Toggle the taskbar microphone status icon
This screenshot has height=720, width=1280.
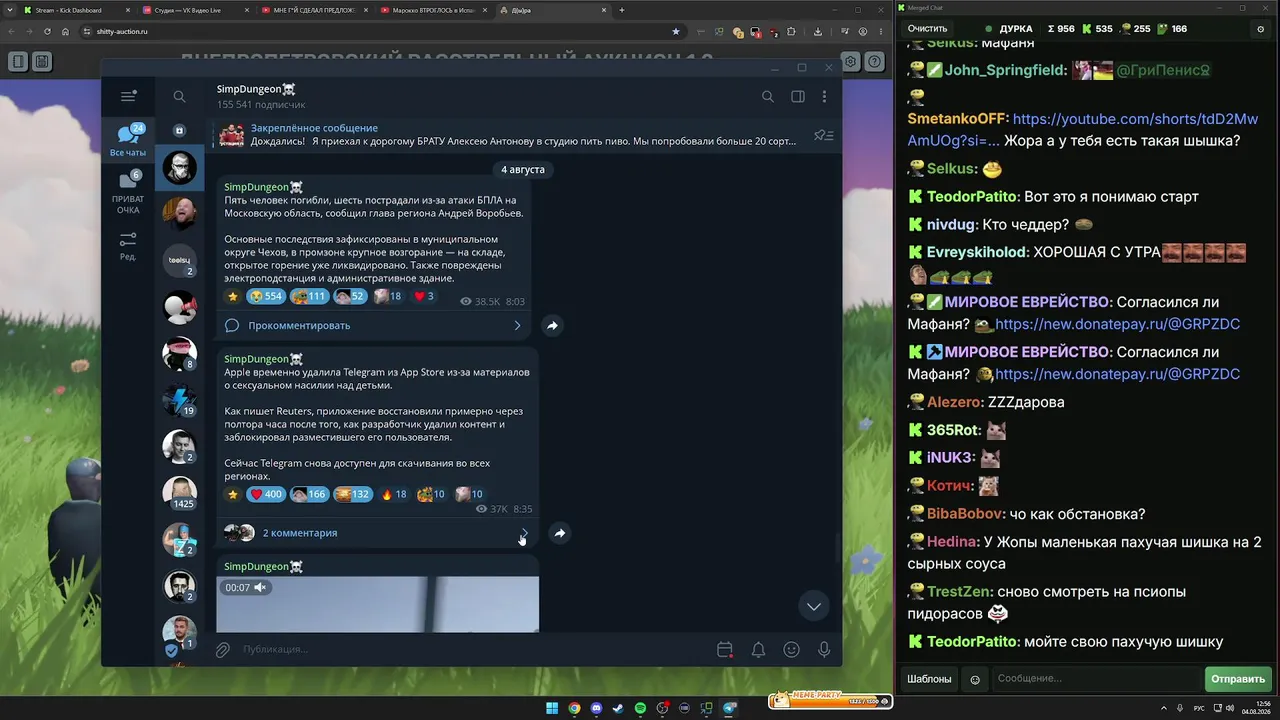coord(1180,708)
